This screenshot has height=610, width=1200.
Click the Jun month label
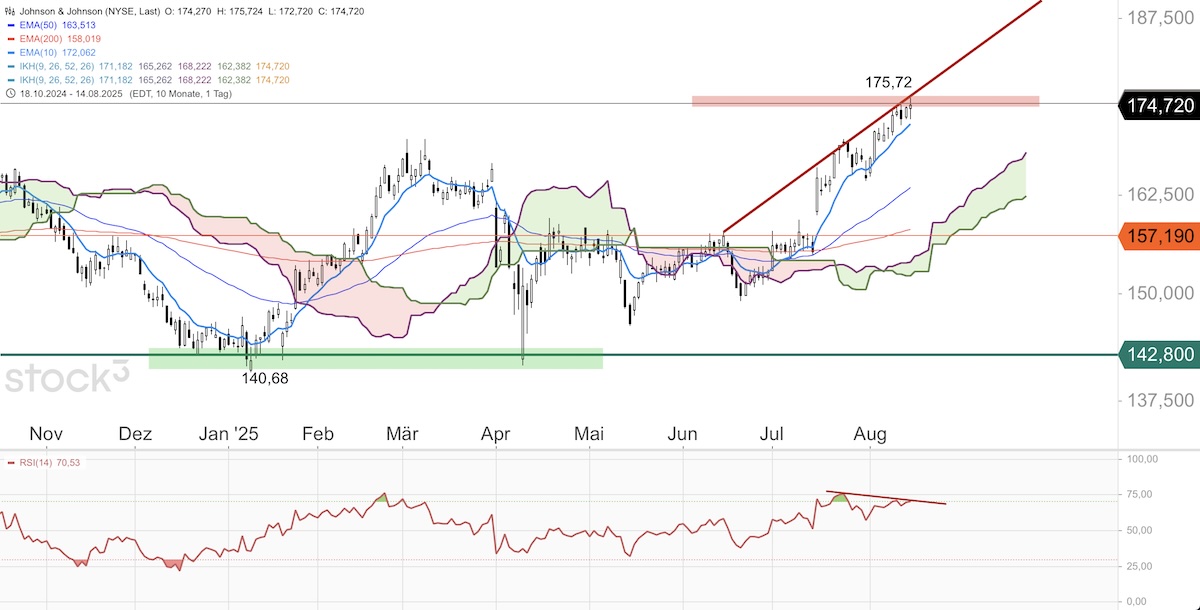[683, 434]
